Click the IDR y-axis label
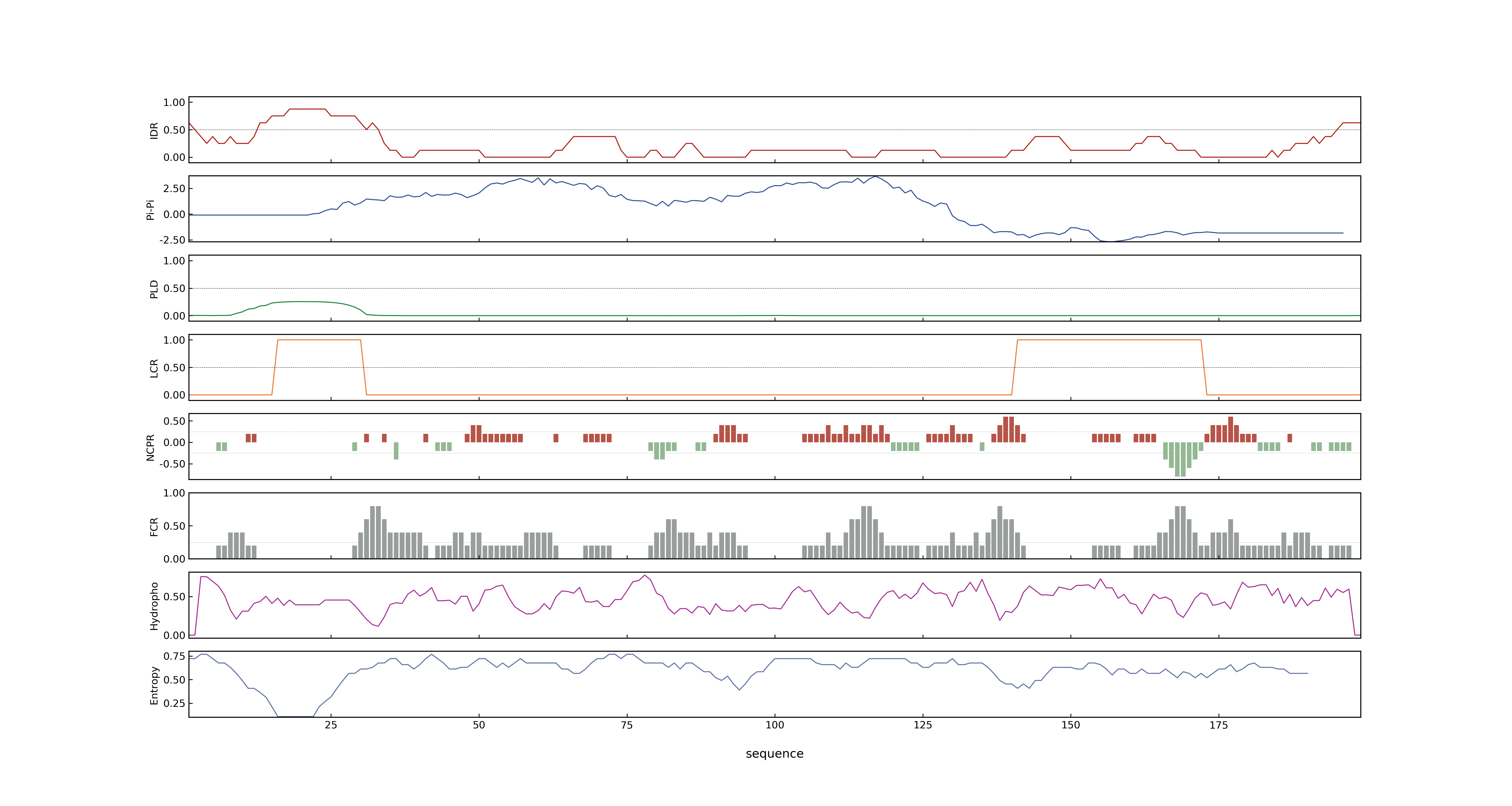1512x806 pixels. [x=154, y=130]
